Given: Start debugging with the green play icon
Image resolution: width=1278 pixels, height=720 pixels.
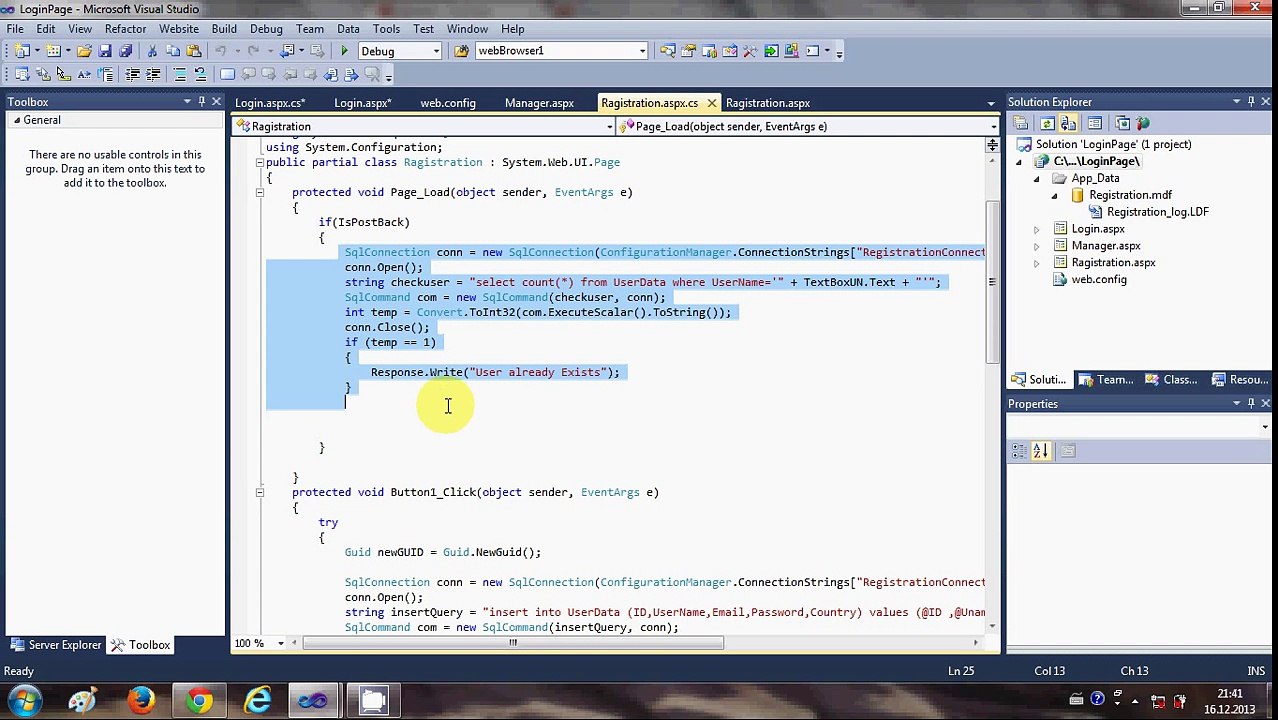Looking at the screenshot, I should [x=344, y=51].
